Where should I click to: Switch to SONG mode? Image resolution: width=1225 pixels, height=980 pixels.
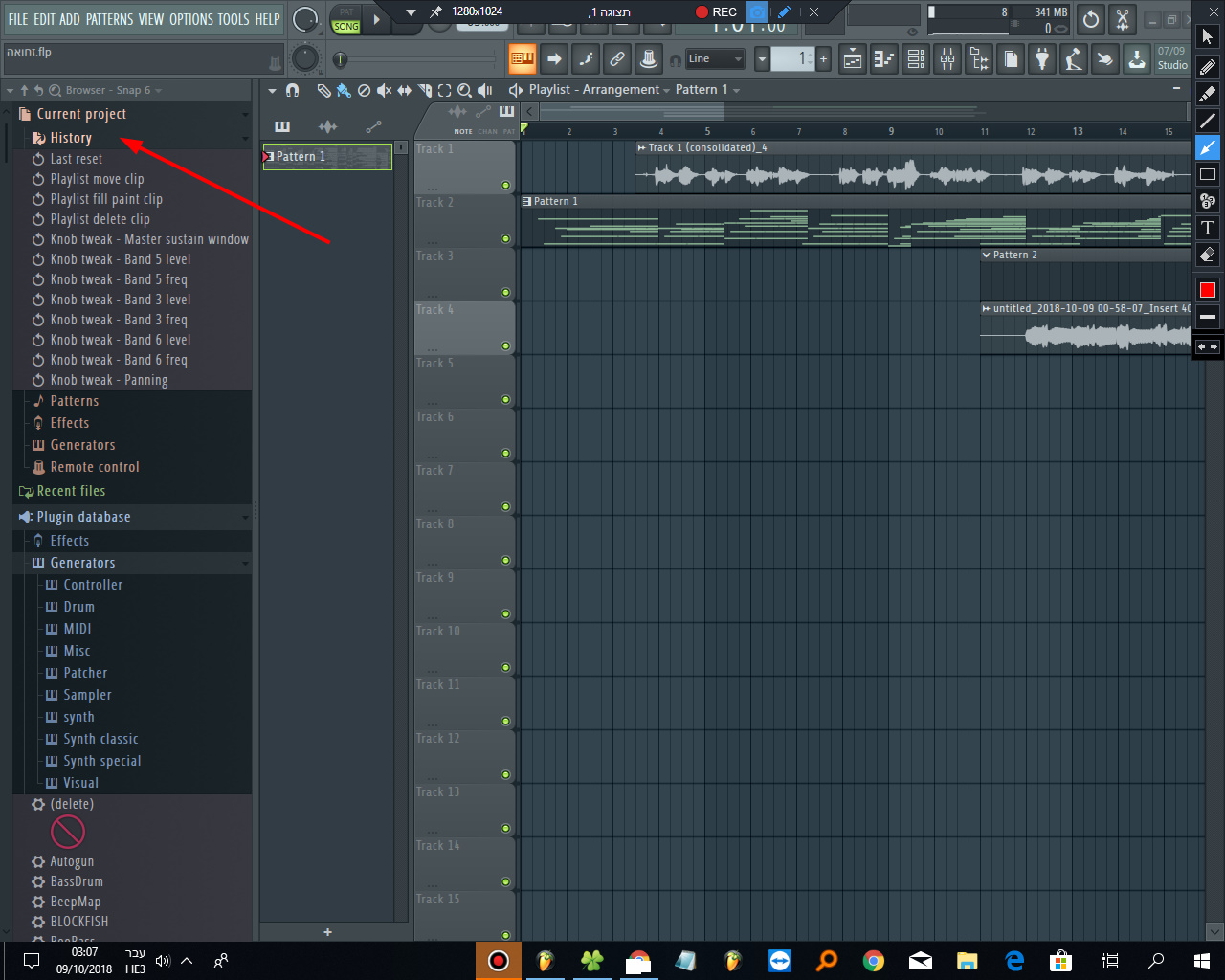point(346,27)
